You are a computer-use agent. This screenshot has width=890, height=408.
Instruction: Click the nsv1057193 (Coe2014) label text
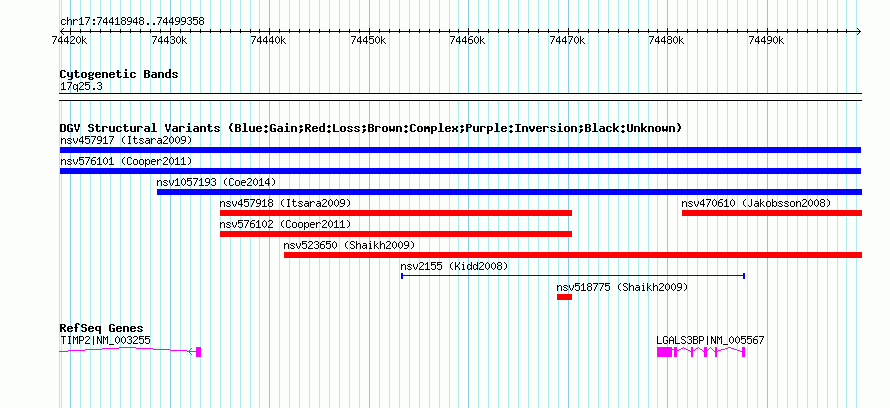(216, 182)
